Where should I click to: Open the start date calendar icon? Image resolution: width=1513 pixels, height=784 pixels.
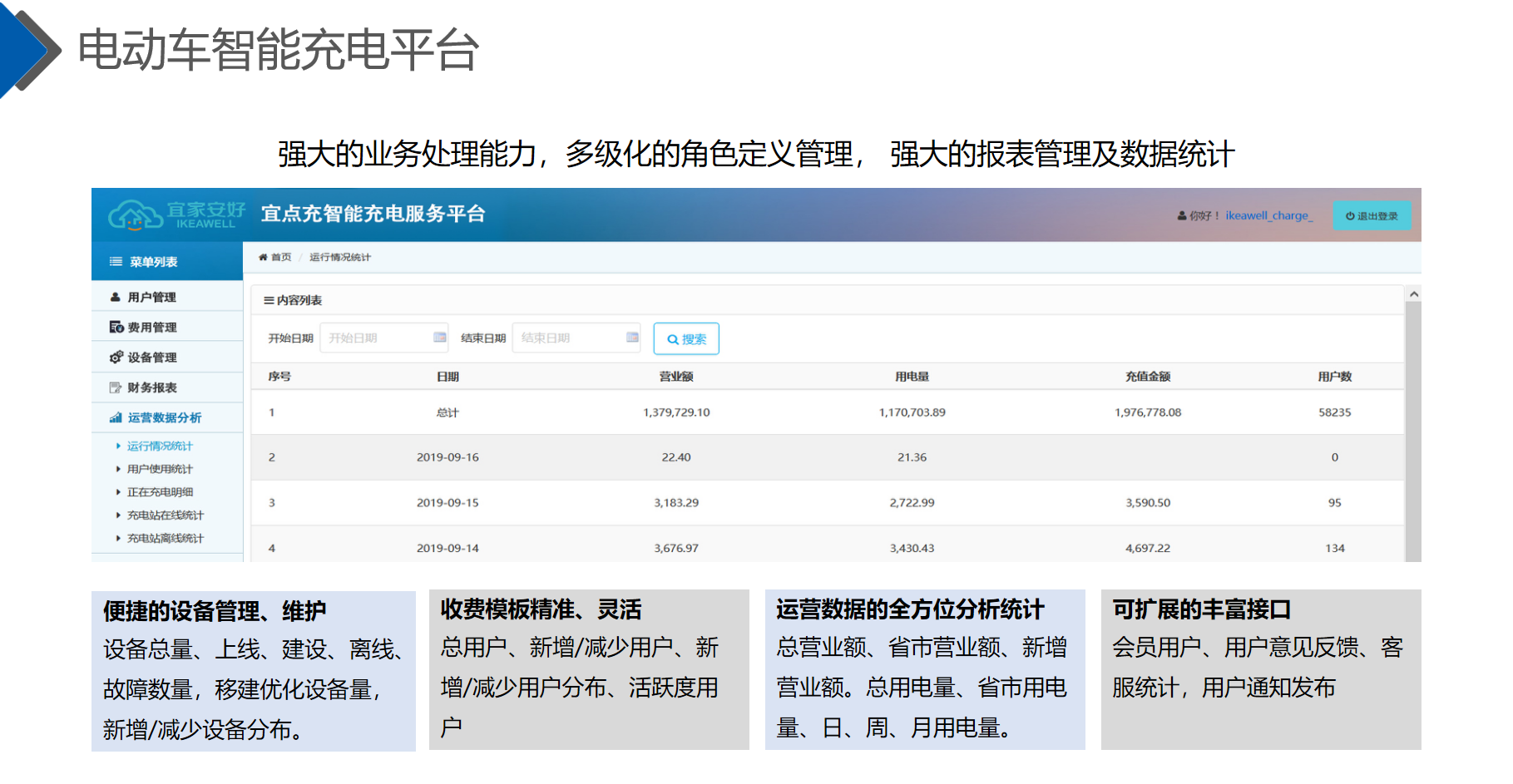[x=440, y=338]
